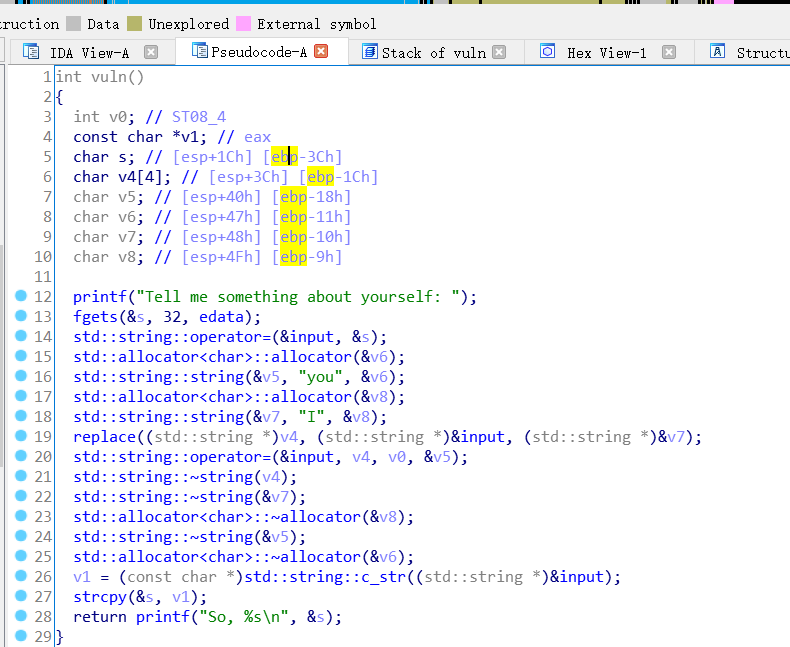
Task: Click the "Tell me something about yourself" string
Action: tap(298, 297)
